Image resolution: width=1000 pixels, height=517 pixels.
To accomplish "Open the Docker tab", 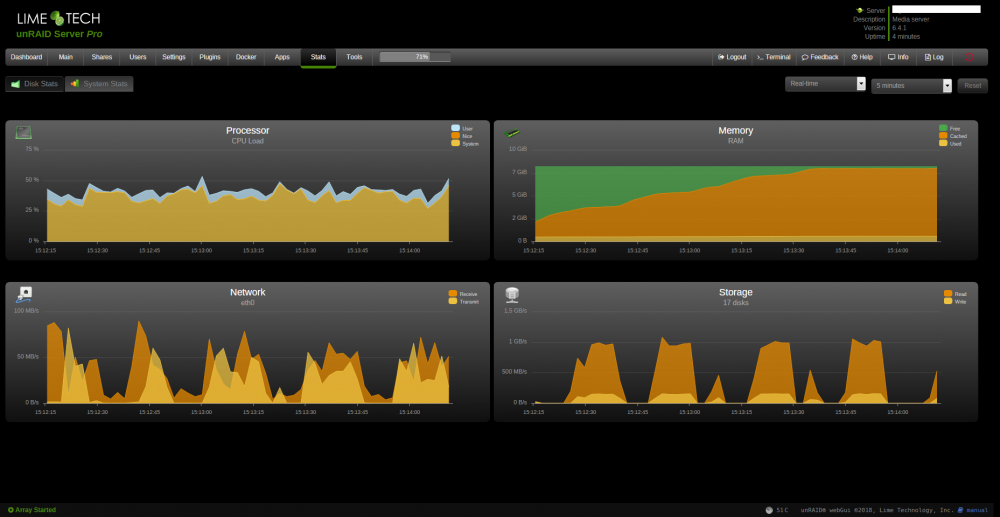I will tap(246, 57).
